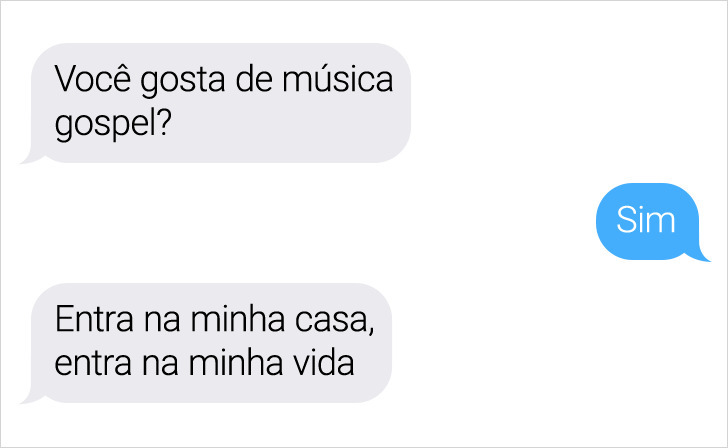Click the word "gospel?" in first message
Image resolution: width=728 pixels, height=448 pixels.
tap(113, 123)
